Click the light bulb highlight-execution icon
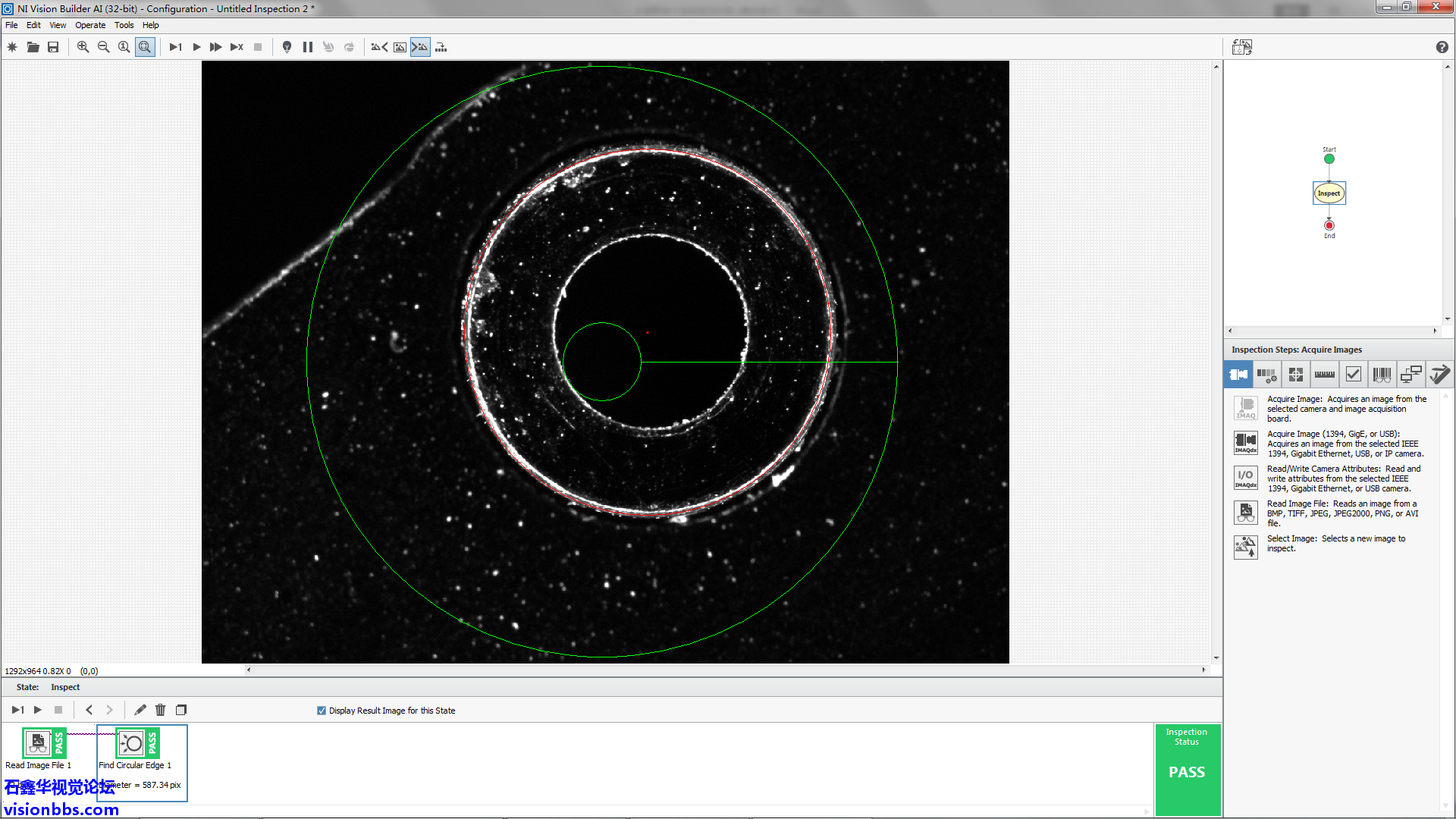Image resolution: width=1456 pixels, height=819 pixels. (287, 47)
